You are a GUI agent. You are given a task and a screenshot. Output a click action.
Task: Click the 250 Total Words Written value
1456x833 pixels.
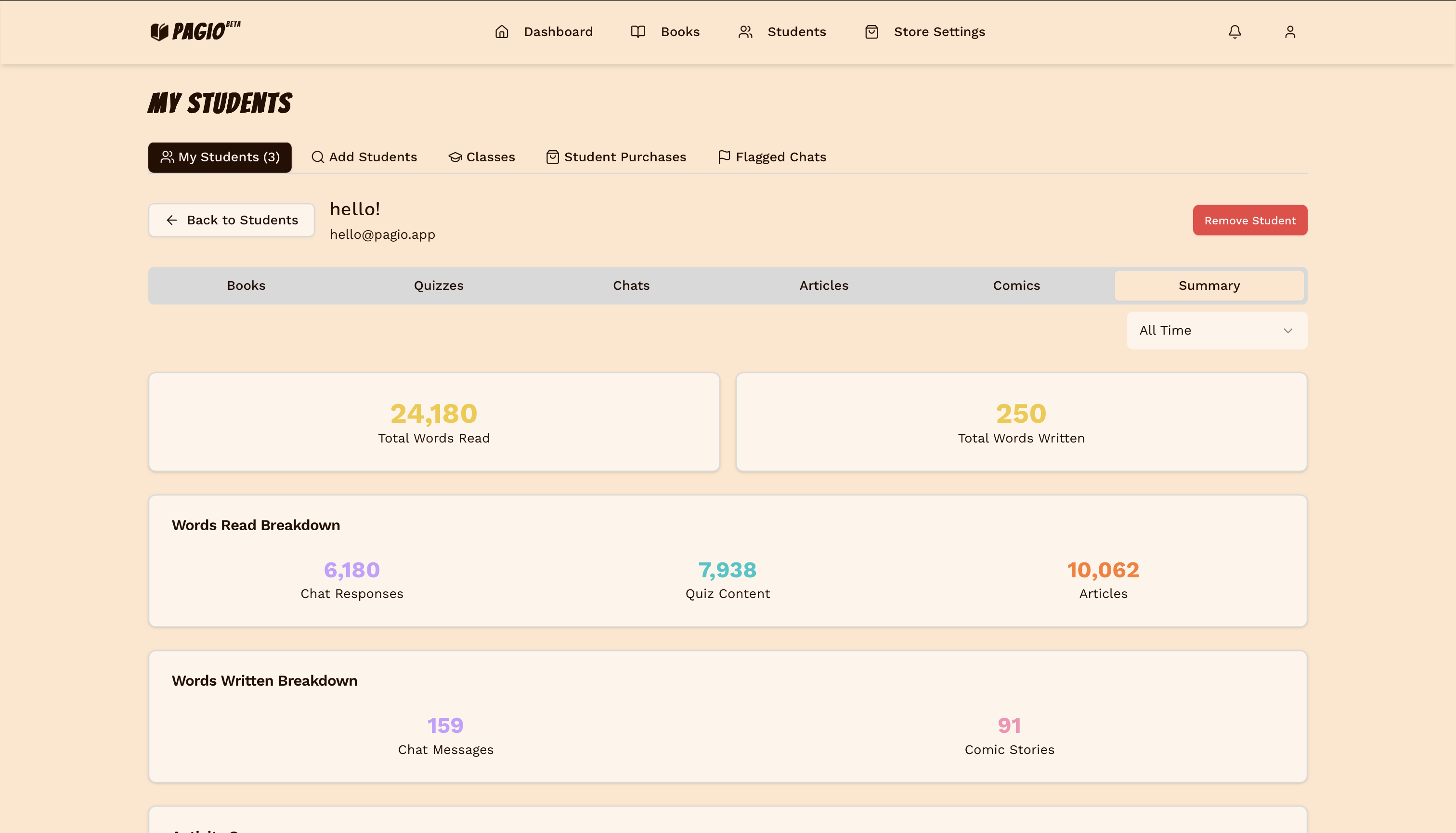point(1021,414)
